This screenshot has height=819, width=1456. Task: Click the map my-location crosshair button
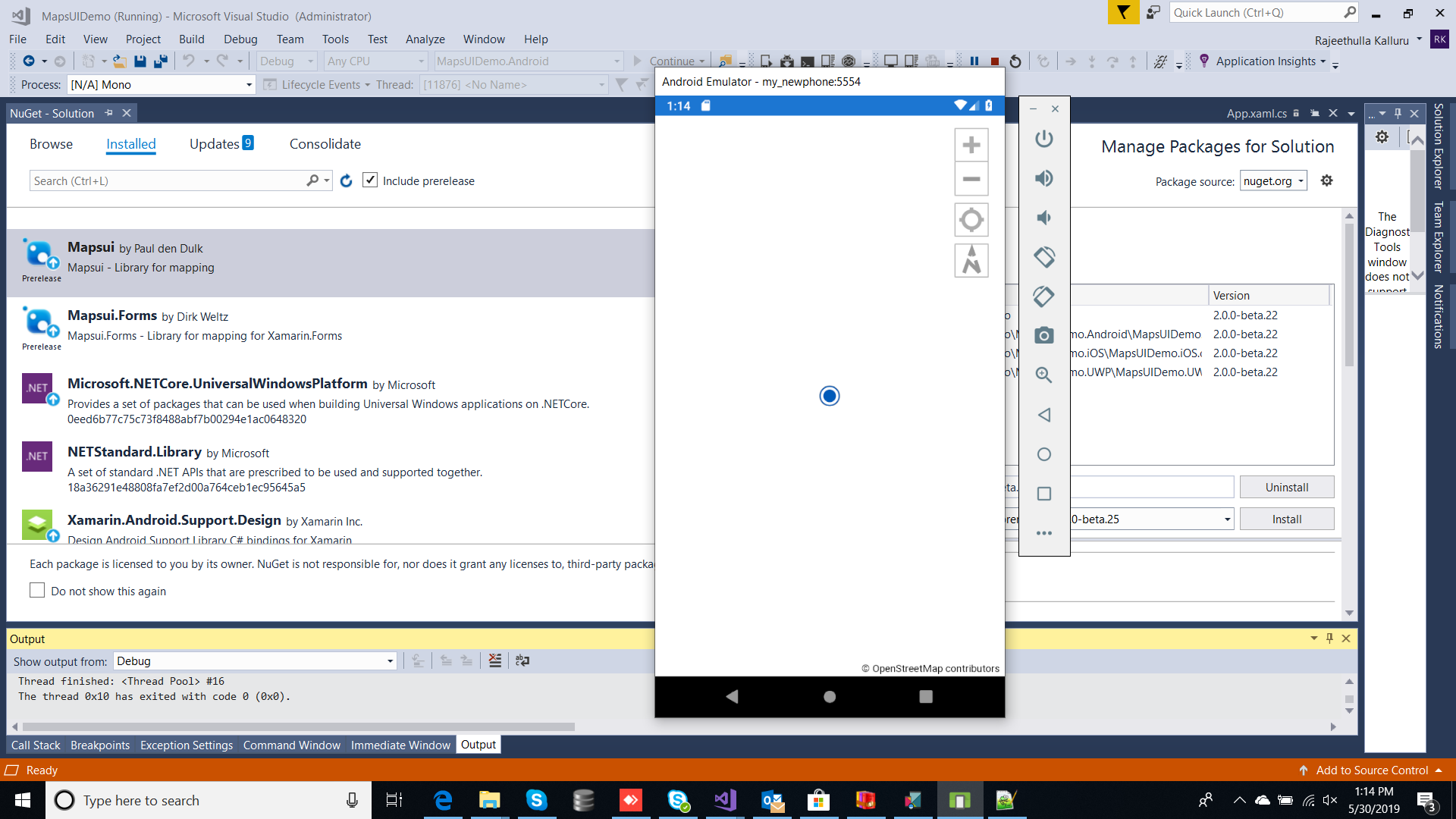(x=971, y=220)
